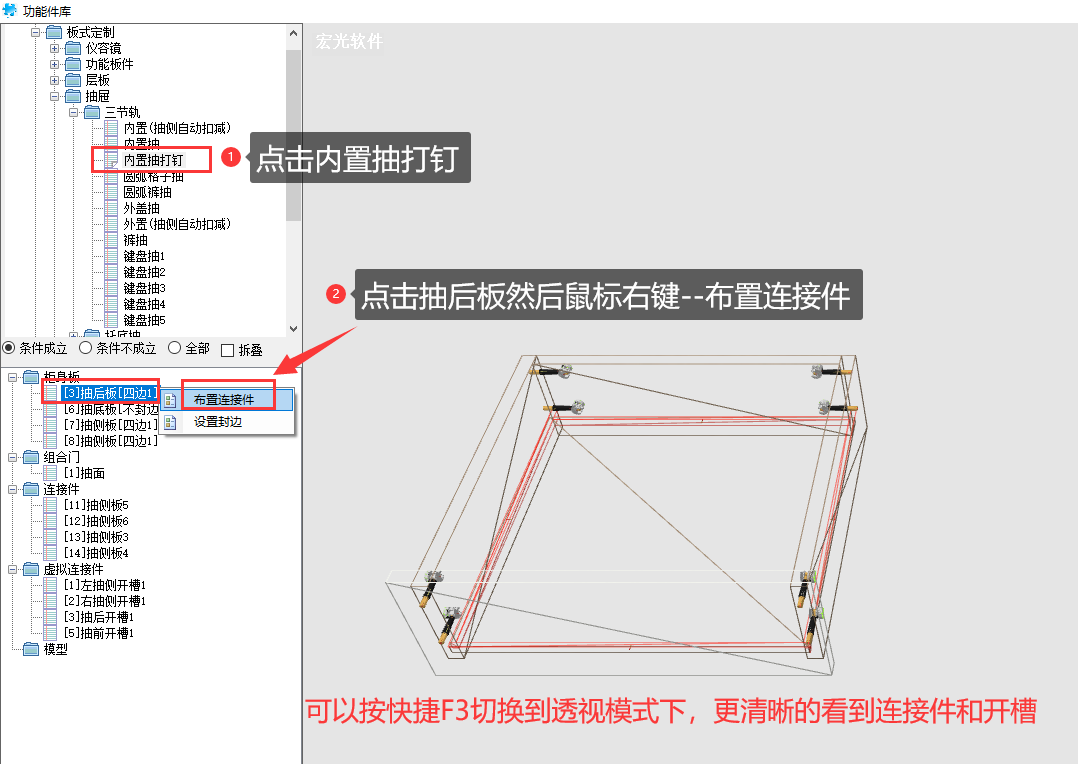The height and width of the screenshot is (764, 1078).
Task: Click the tree panel vertical scrollbar thumb
Action: [294, 134]
